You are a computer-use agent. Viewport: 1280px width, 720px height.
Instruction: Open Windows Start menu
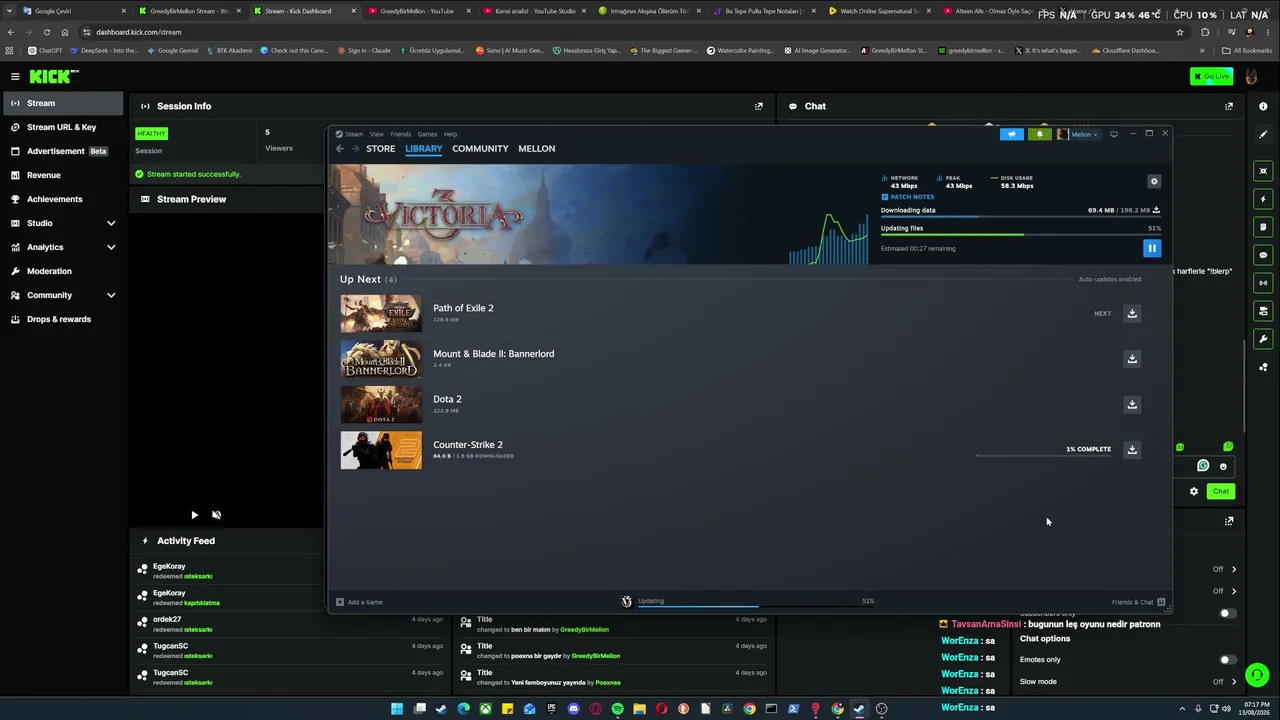(x=397, y=709)
